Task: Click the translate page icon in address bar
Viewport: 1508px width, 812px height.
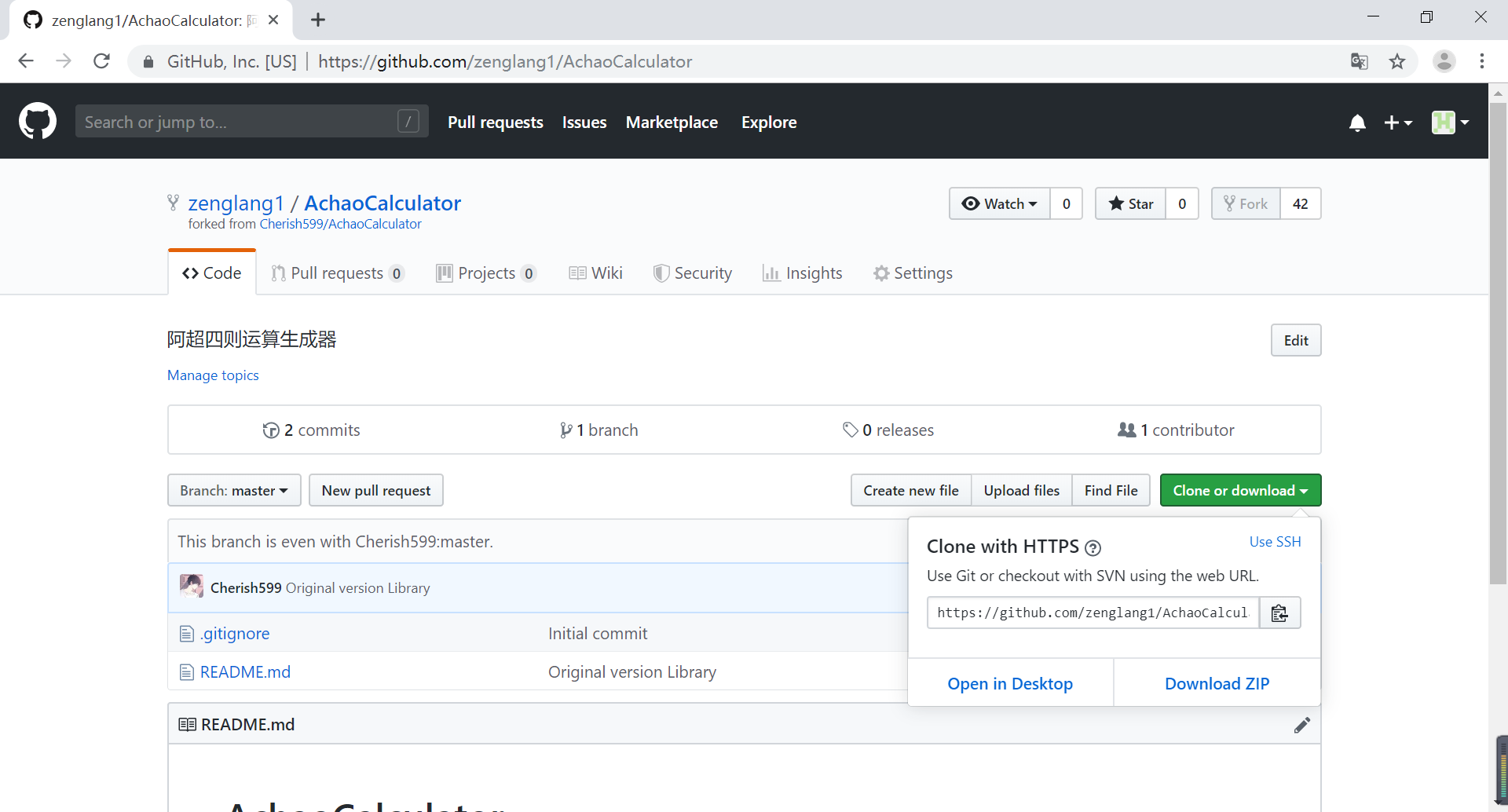Action: [1359, 61]
